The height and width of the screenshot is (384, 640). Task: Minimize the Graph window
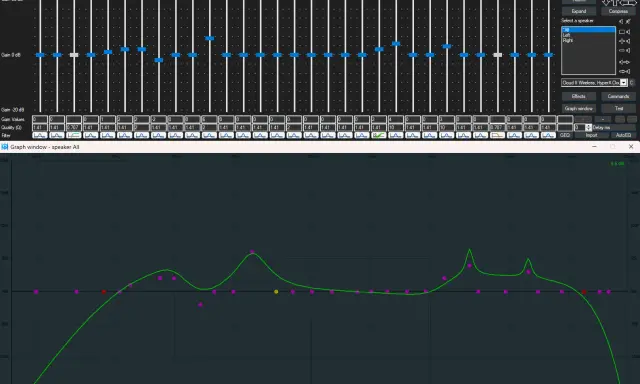(594, 146)
